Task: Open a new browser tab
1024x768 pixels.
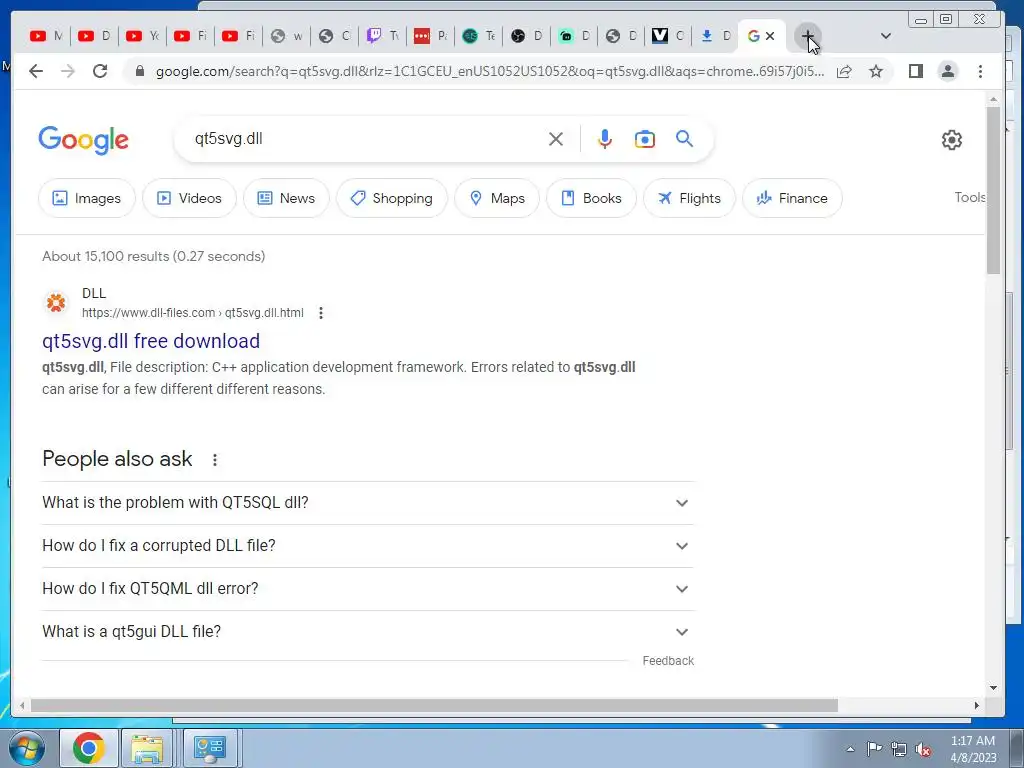Action: (807, 36)
